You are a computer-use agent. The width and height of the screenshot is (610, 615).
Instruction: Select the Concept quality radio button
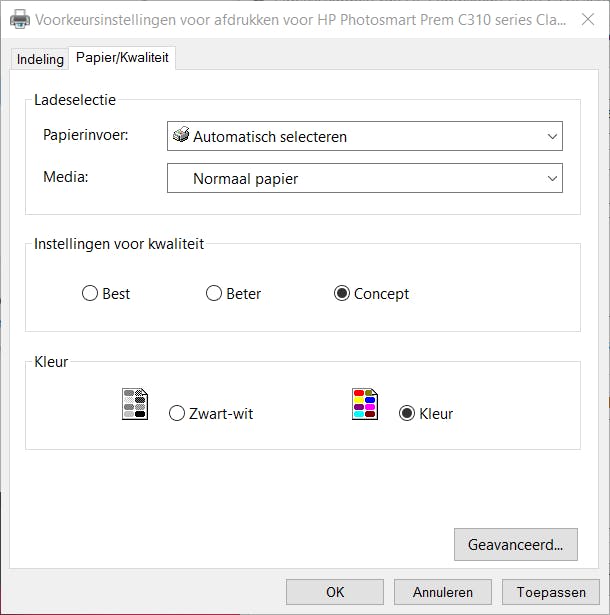pyautogui.click(x=342, y=294)
